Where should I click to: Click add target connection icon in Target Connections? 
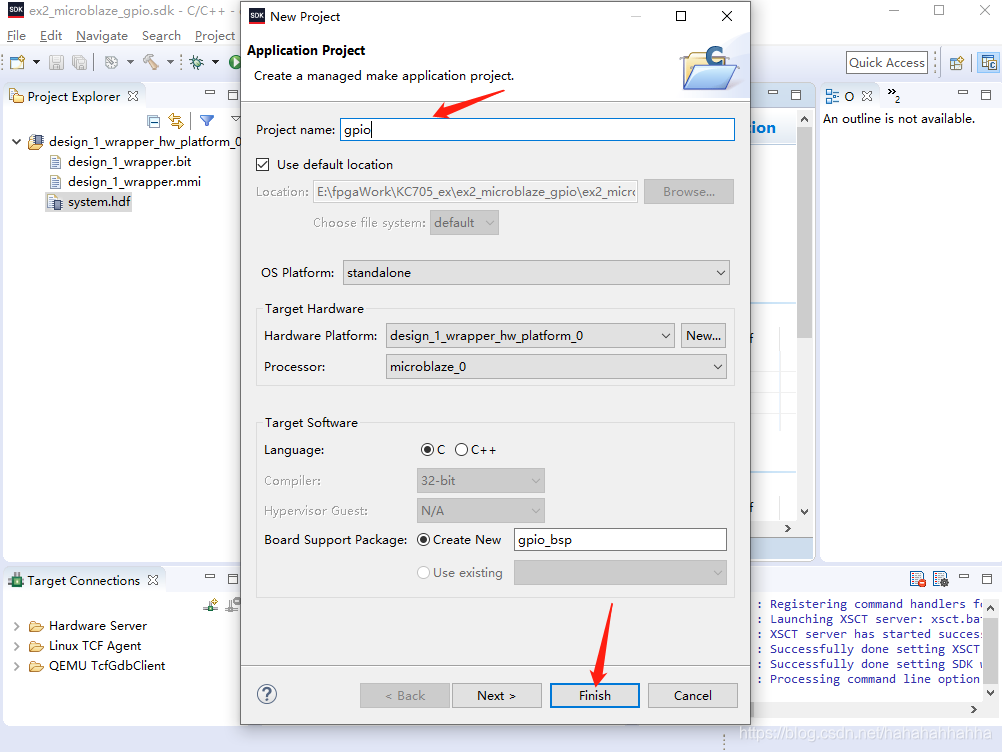[211, 604]
